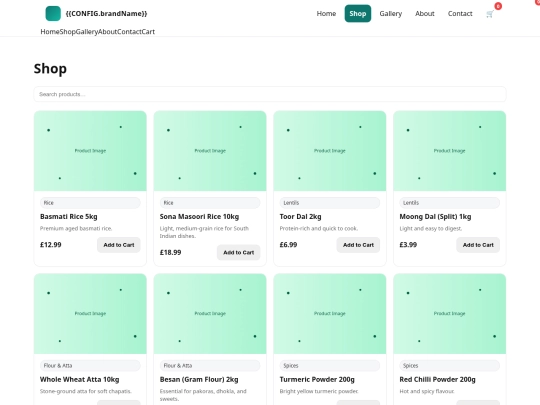Click Flour & Atta tag on Whole Wheat card
This screenshot has width=540, height=405.
click(x=90, y=365)
